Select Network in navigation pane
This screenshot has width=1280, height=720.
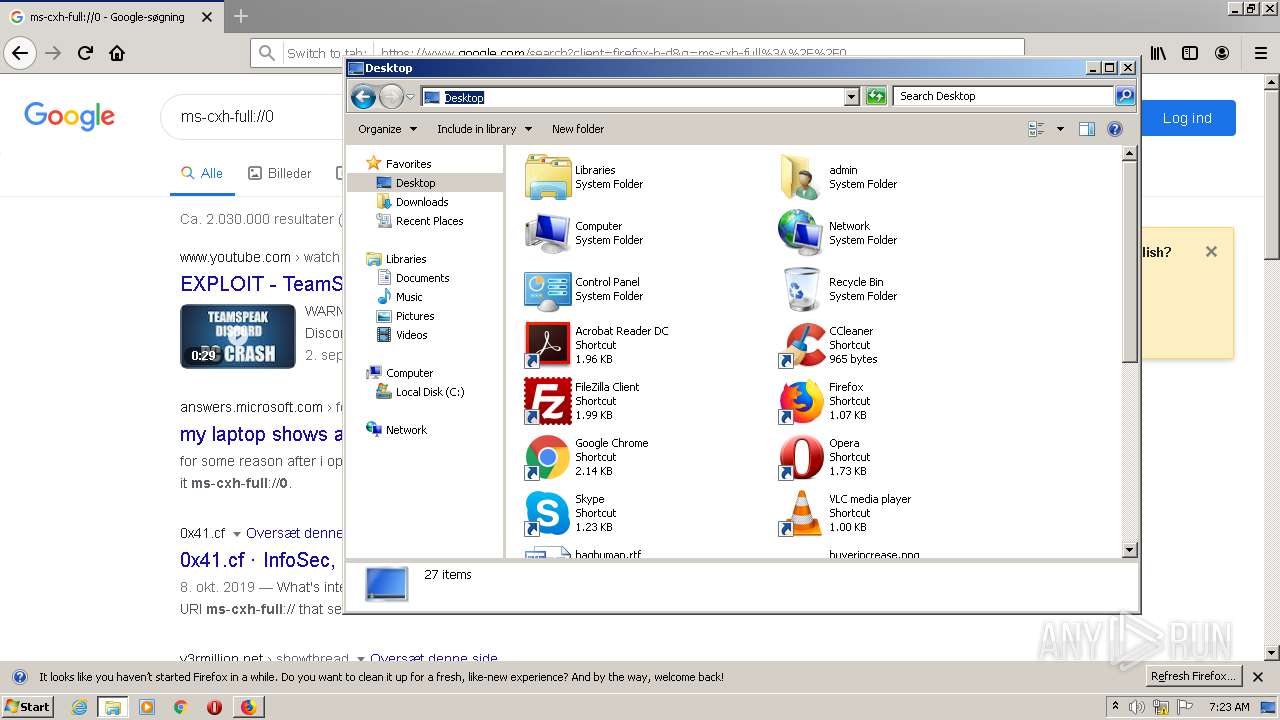click(x=406, y=430)
